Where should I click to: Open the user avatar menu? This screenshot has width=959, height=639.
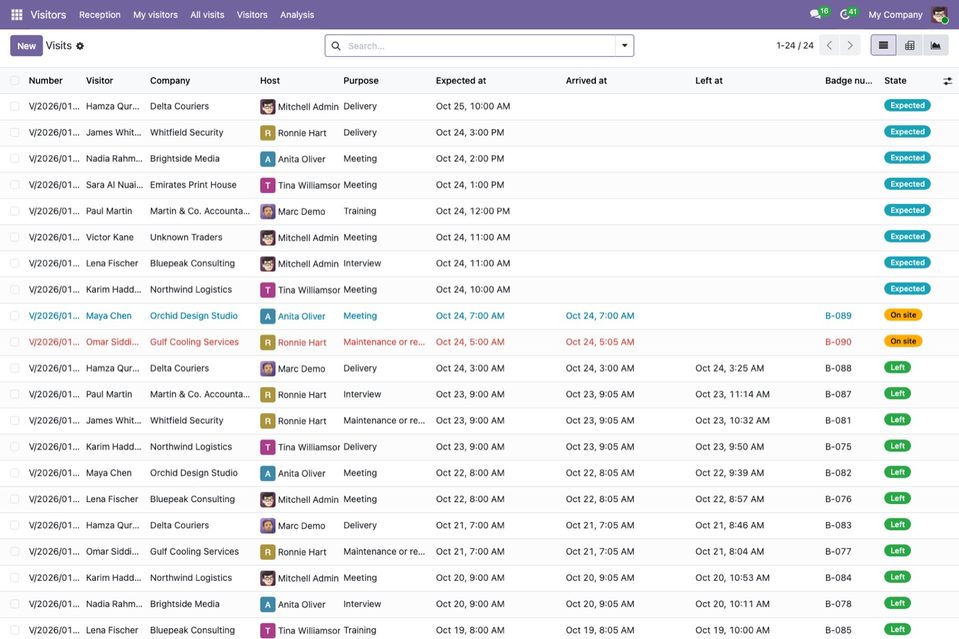click(x=939, y=15)
